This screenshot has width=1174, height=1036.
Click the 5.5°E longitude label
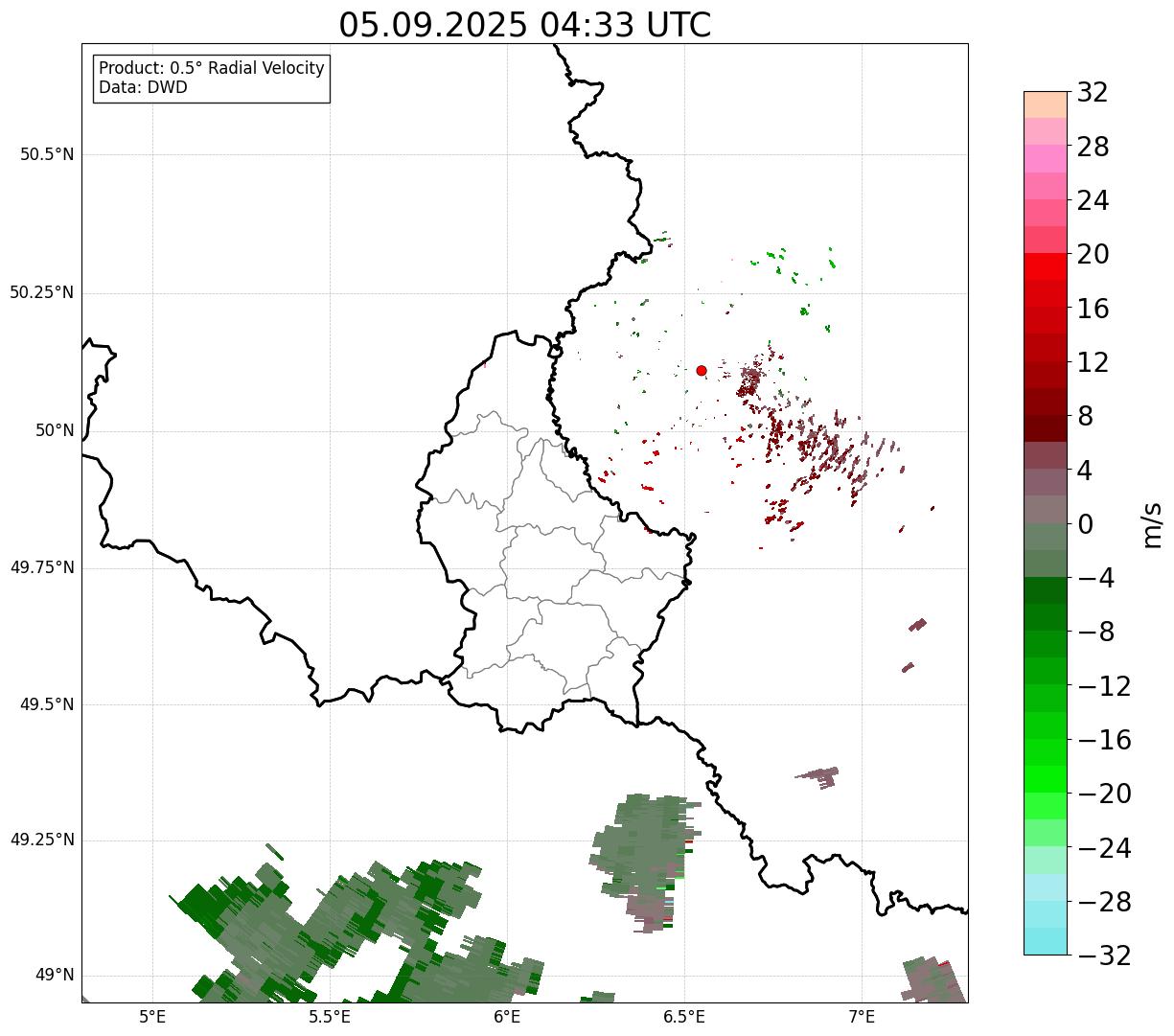tap(330, 1017)
